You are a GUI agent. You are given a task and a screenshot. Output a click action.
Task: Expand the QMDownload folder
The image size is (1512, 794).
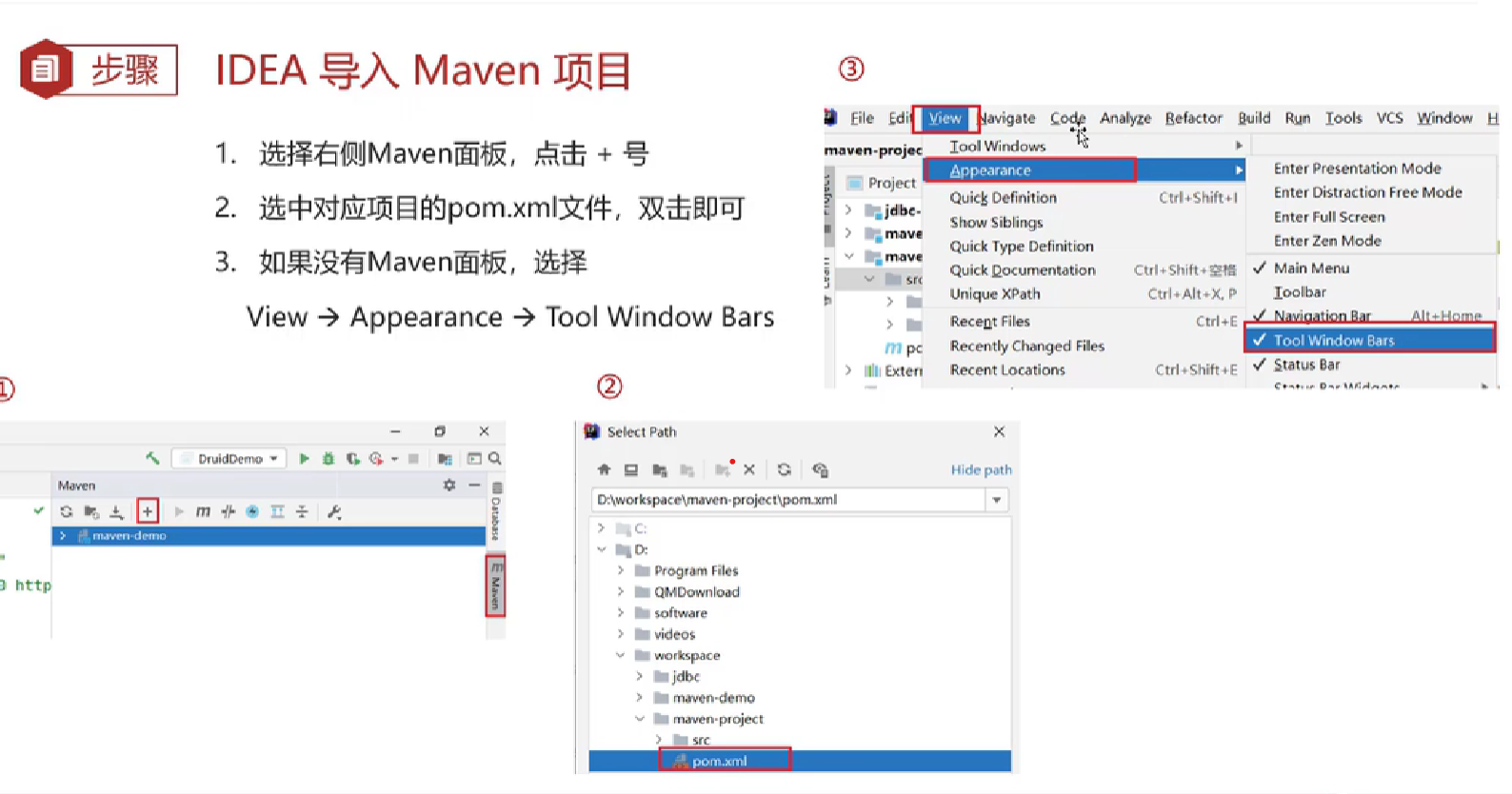(620, 591)
